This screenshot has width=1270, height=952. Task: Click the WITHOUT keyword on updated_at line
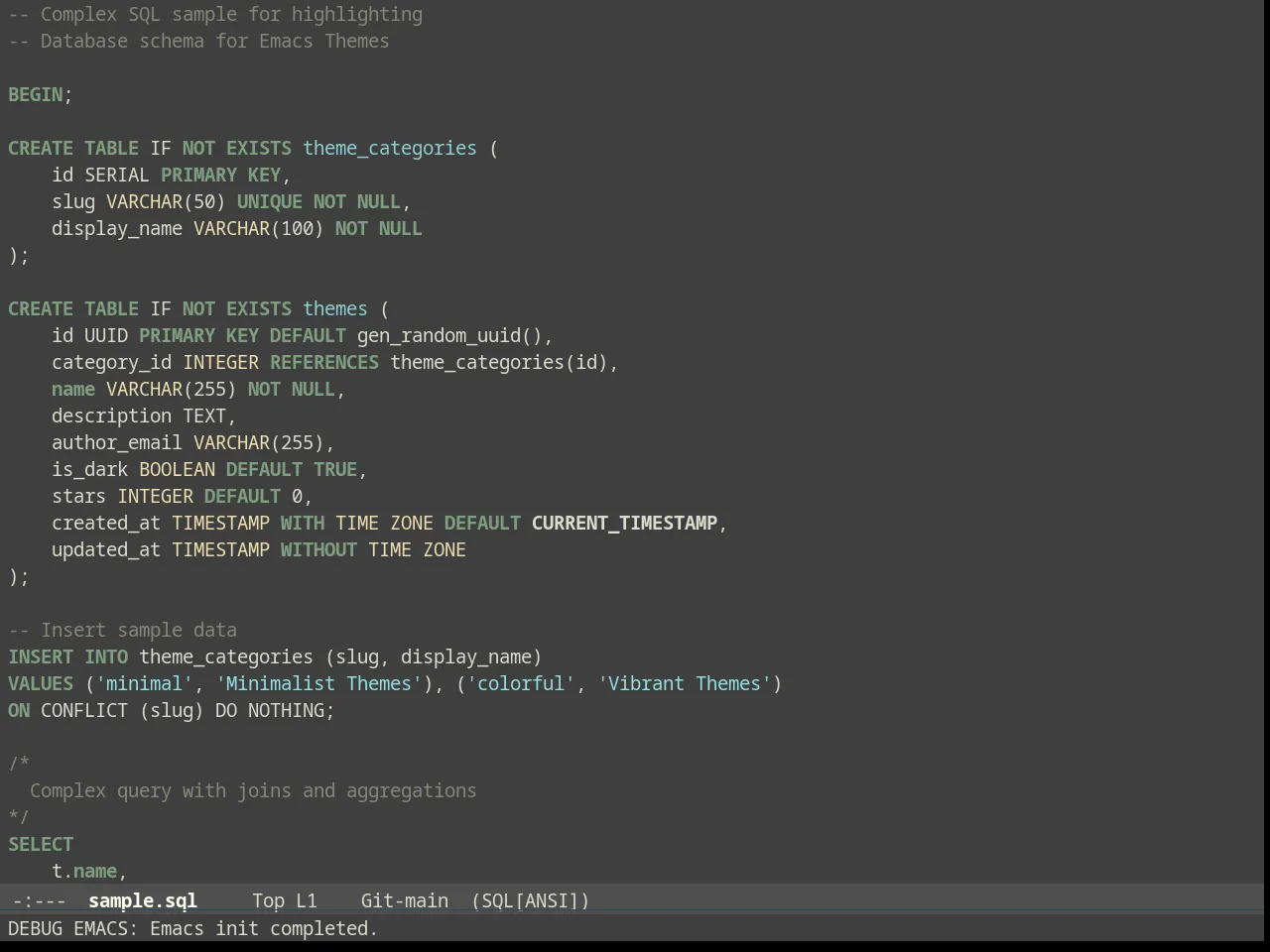click(318, 549)
